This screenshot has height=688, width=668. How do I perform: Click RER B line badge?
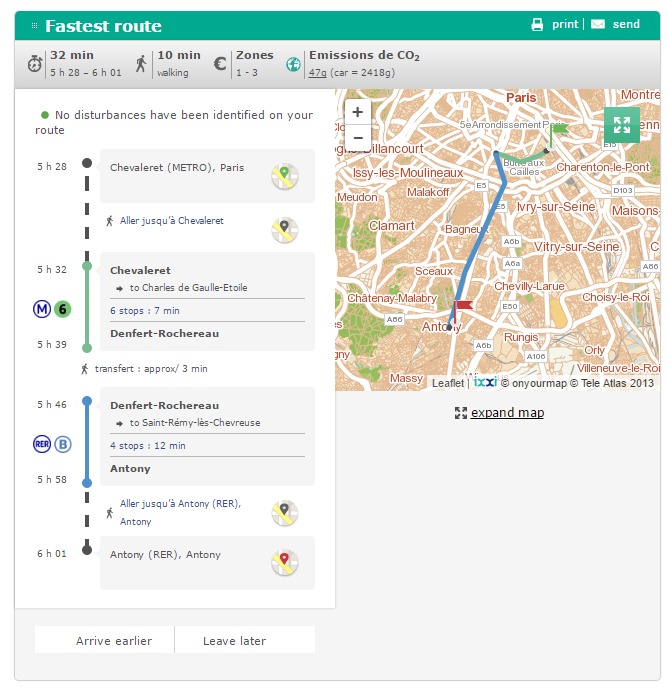[62, 444]
